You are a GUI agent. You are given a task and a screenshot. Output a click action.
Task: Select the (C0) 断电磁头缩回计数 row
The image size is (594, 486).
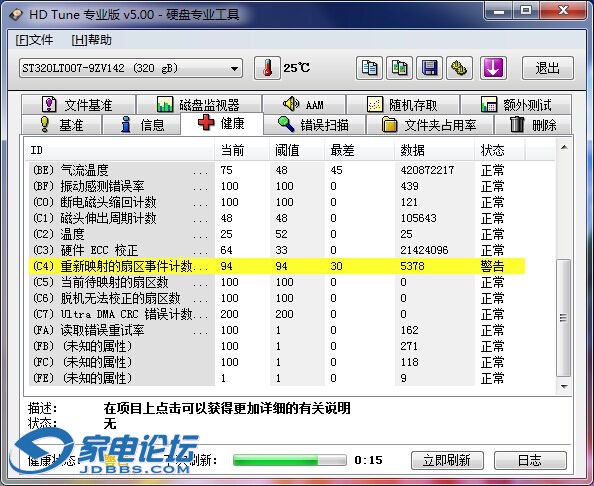click(x=277, y=202)
